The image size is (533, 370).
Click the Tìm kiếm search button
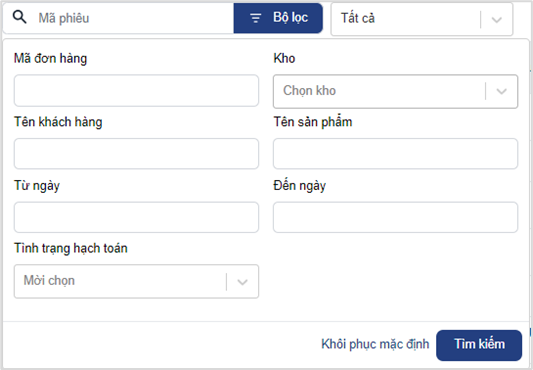[x=479, y=345]
